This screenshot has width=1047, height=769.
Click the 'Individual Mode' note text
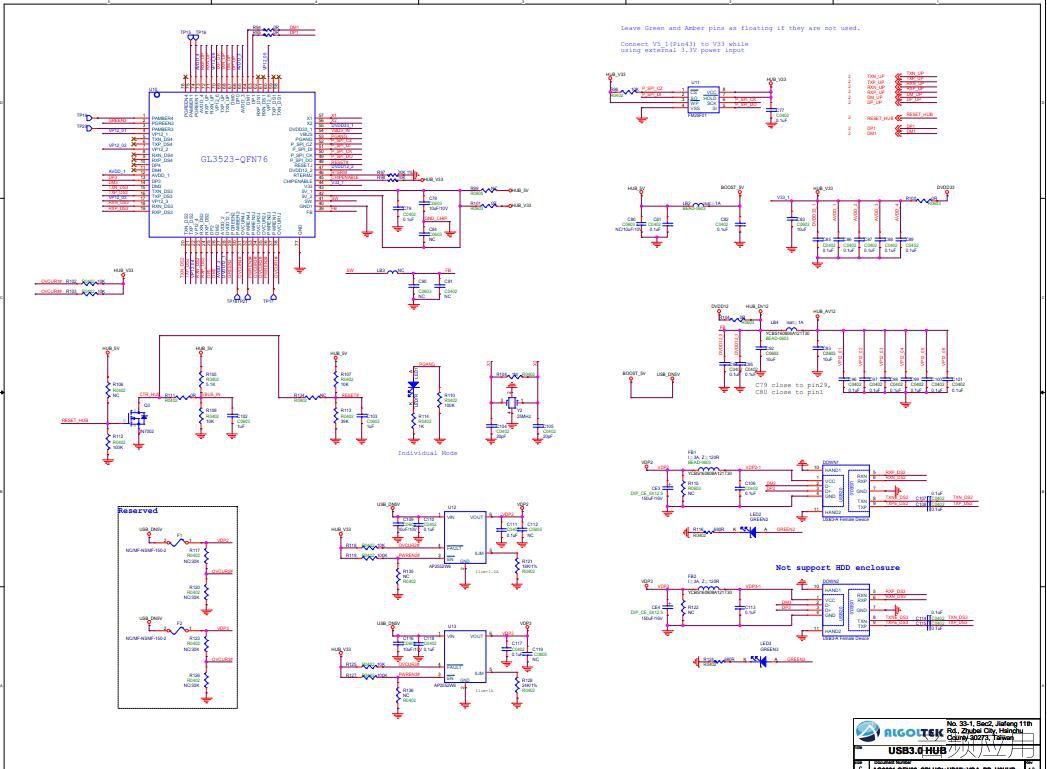(x=427, y=453)
